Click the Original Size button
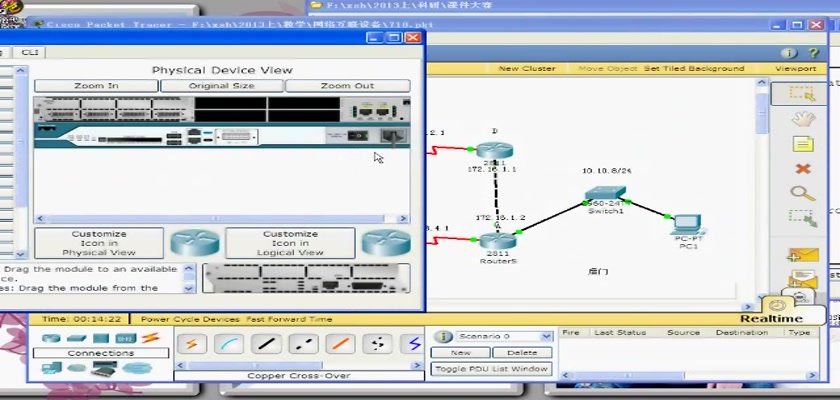 click(222, 86)
